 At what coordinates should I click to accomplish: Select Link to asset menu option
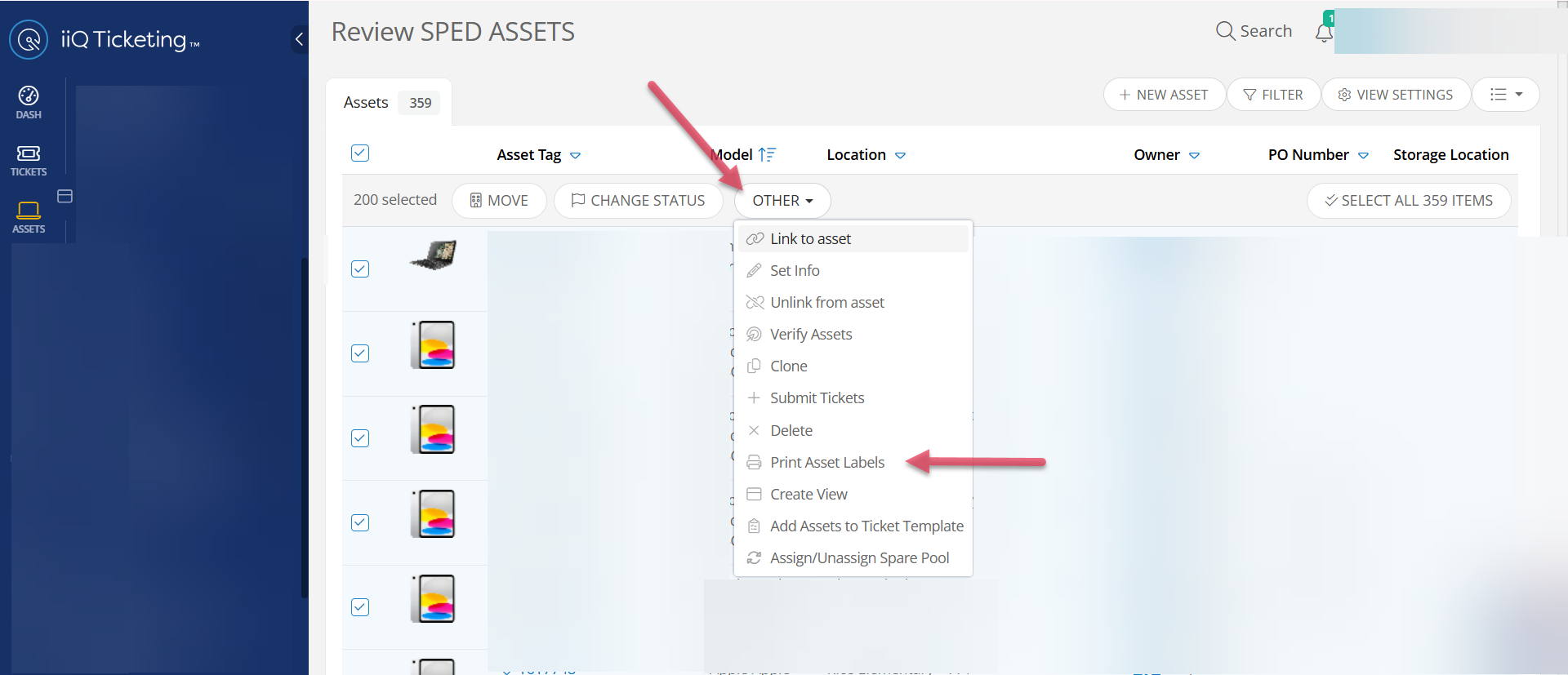853,238
